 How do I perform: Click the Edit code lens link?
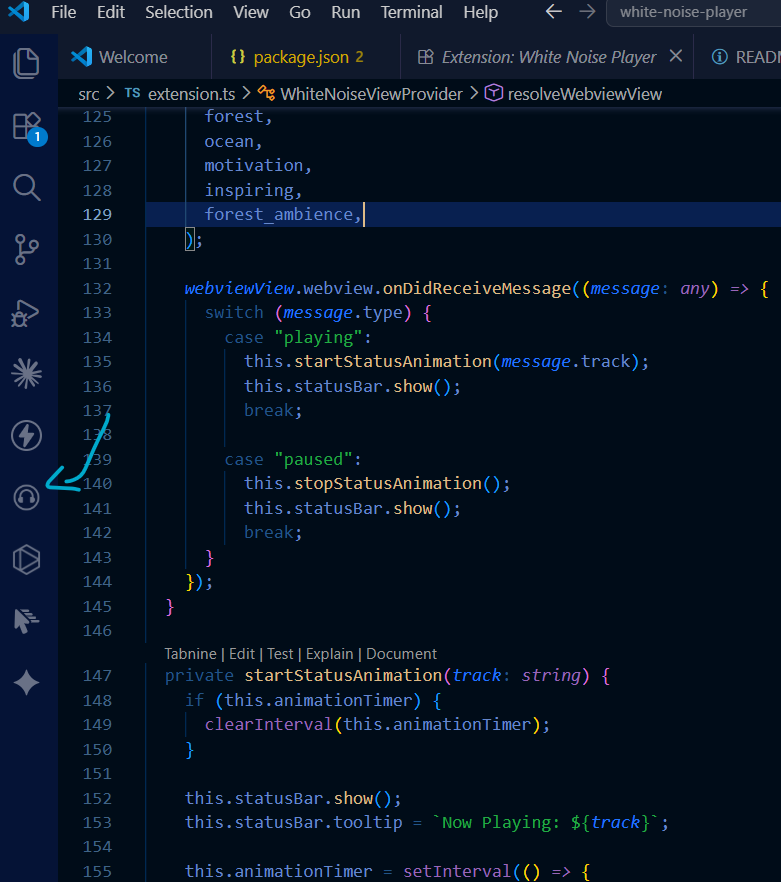(242, 654)
